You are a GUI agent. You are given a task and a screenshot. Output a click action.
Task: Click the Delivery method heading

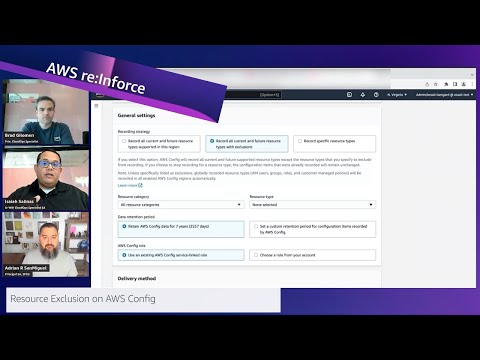137,278
